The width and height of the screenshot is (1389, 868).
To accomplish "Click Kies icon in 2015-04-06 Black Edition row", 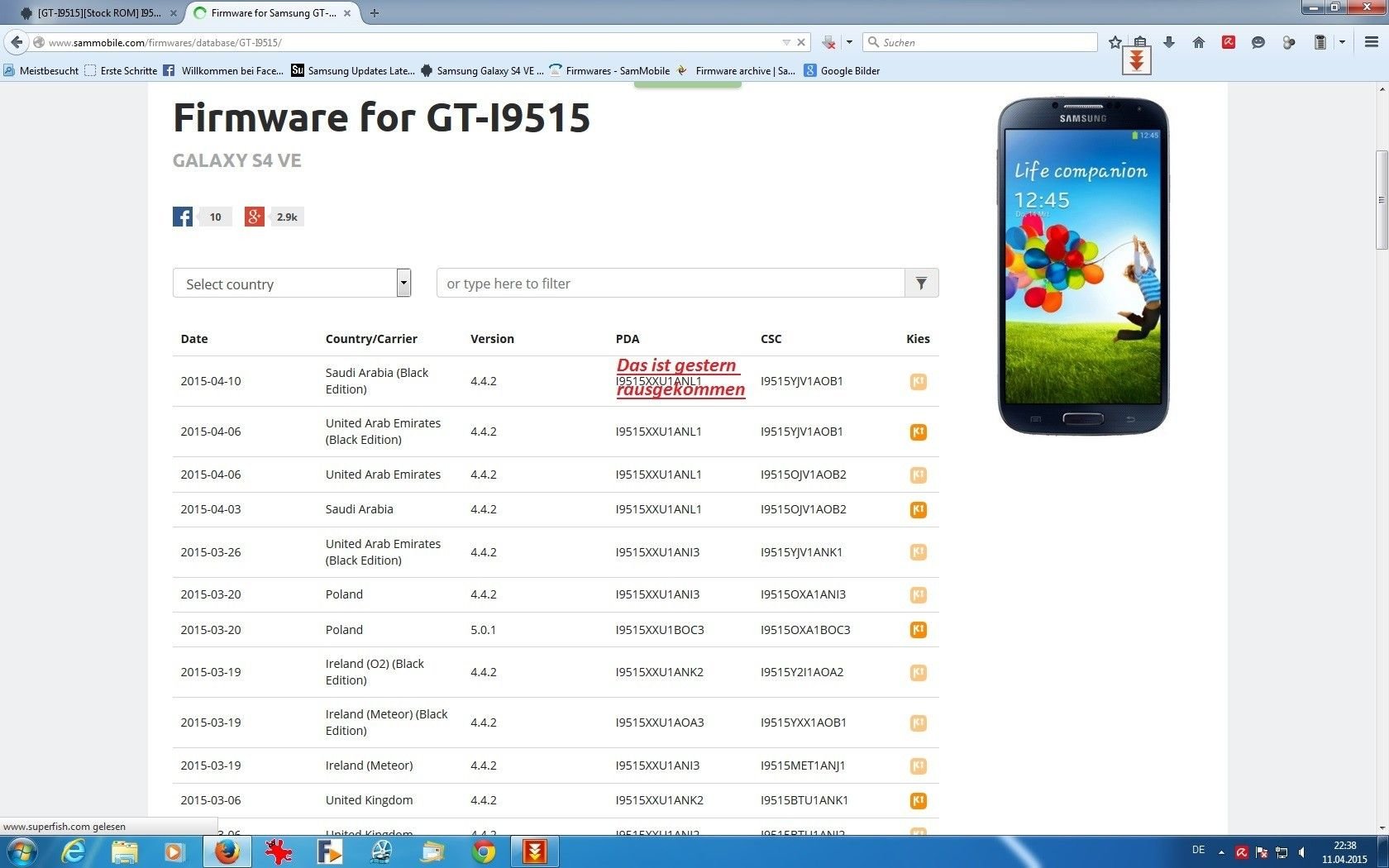I will tap(918, 432).
